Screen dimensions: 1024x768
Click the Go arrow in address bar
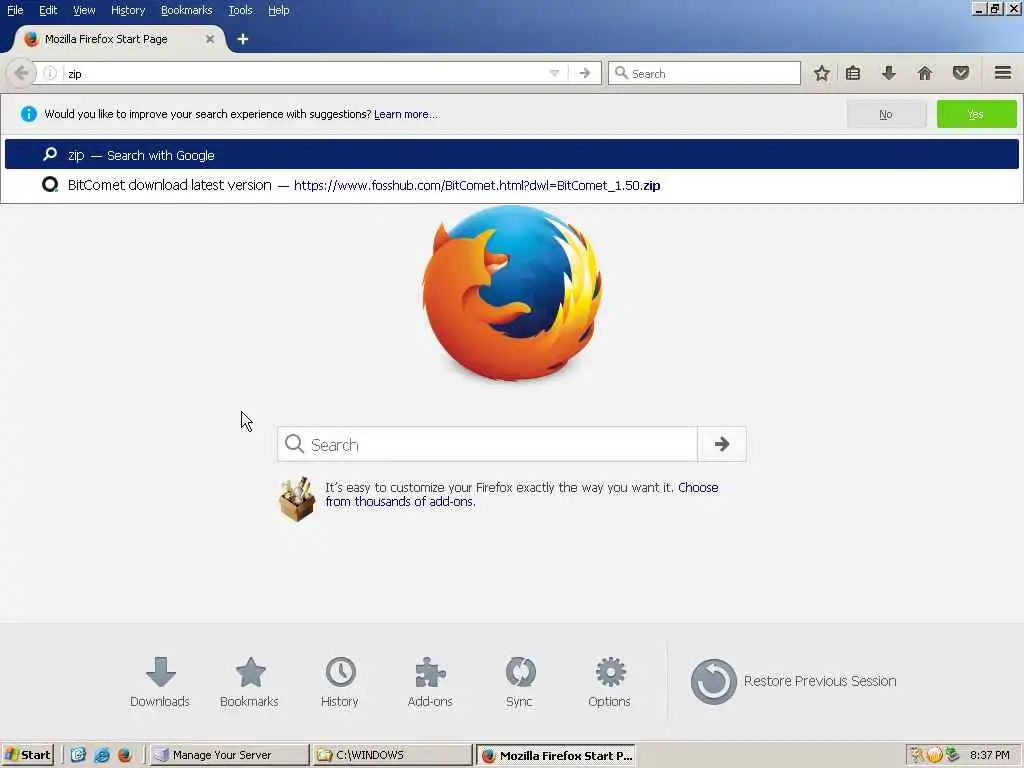(584, 73)
